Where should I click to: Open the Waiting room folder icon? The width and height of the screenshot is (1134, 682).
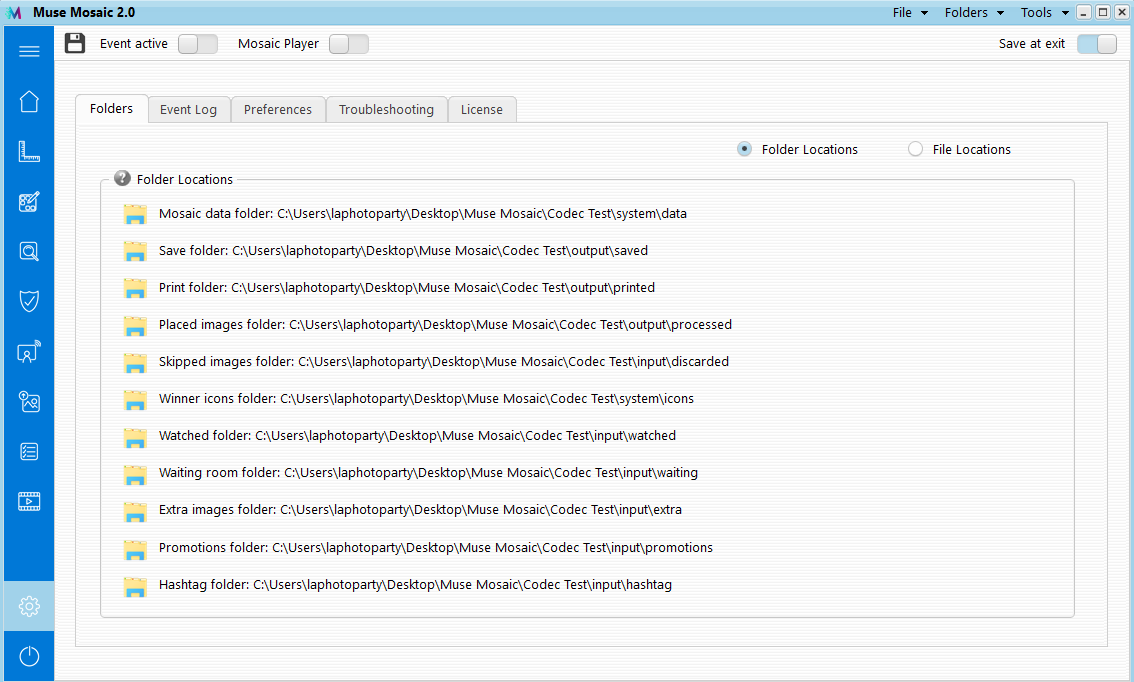click(135, 474)
